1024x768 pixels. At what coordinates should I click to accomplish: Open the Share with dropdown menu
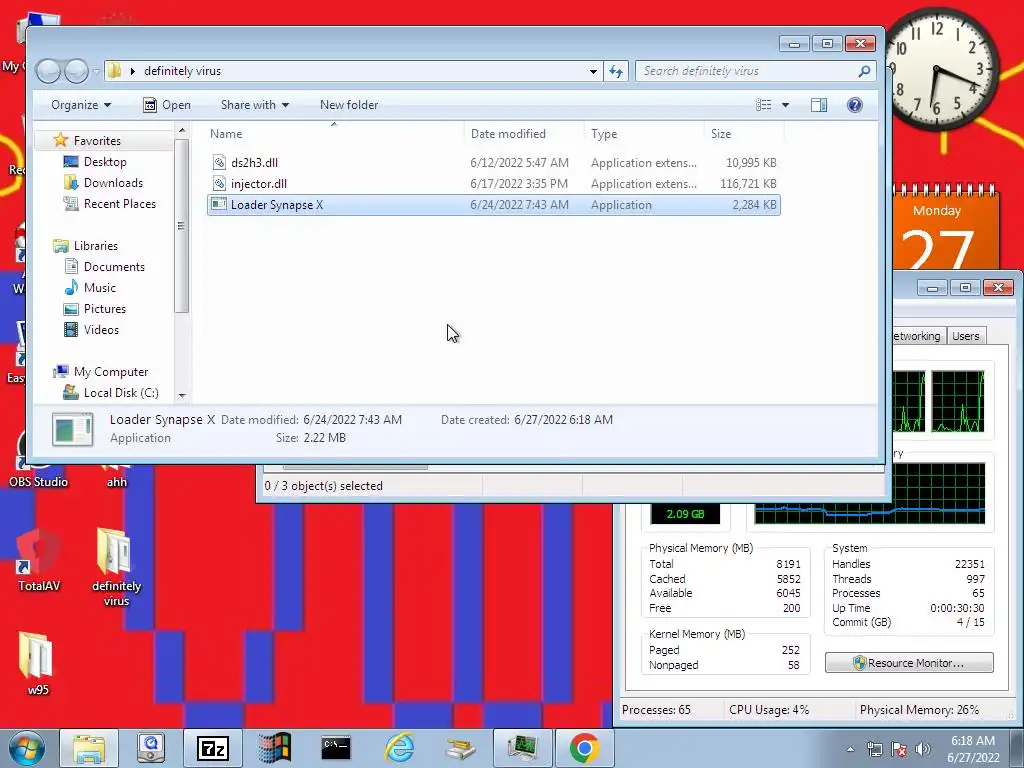coord(255,105)
